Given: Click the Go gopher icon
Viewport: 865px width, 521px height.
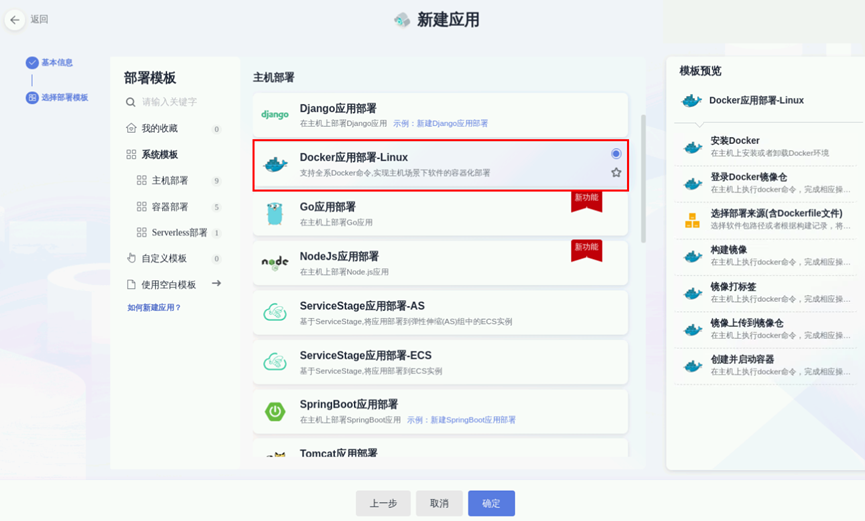Looking at the screenshot, I should pos(275,214).
